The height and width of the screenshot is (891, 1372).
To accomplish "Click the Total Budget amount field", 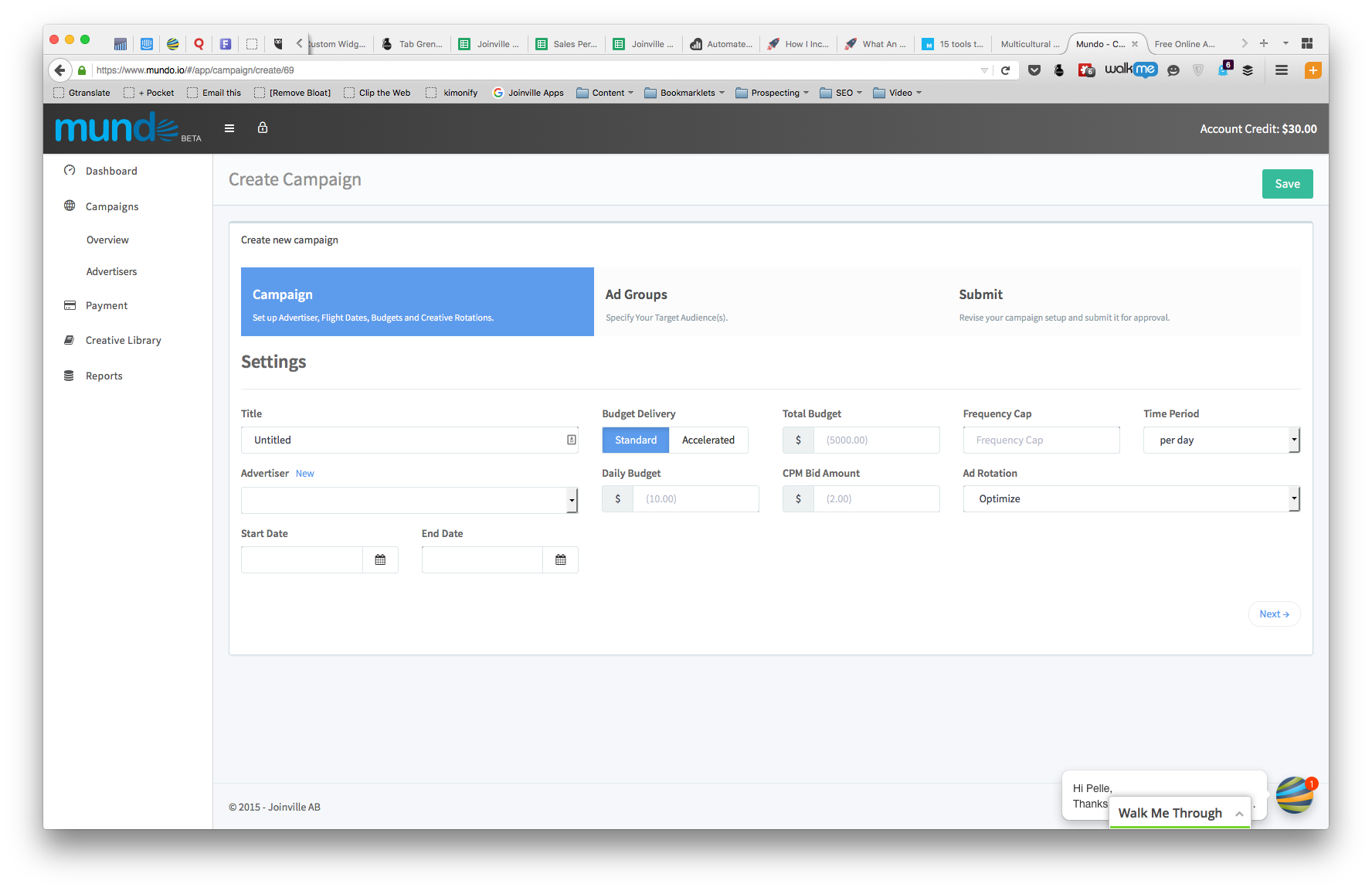I will [x=877, y=440].
